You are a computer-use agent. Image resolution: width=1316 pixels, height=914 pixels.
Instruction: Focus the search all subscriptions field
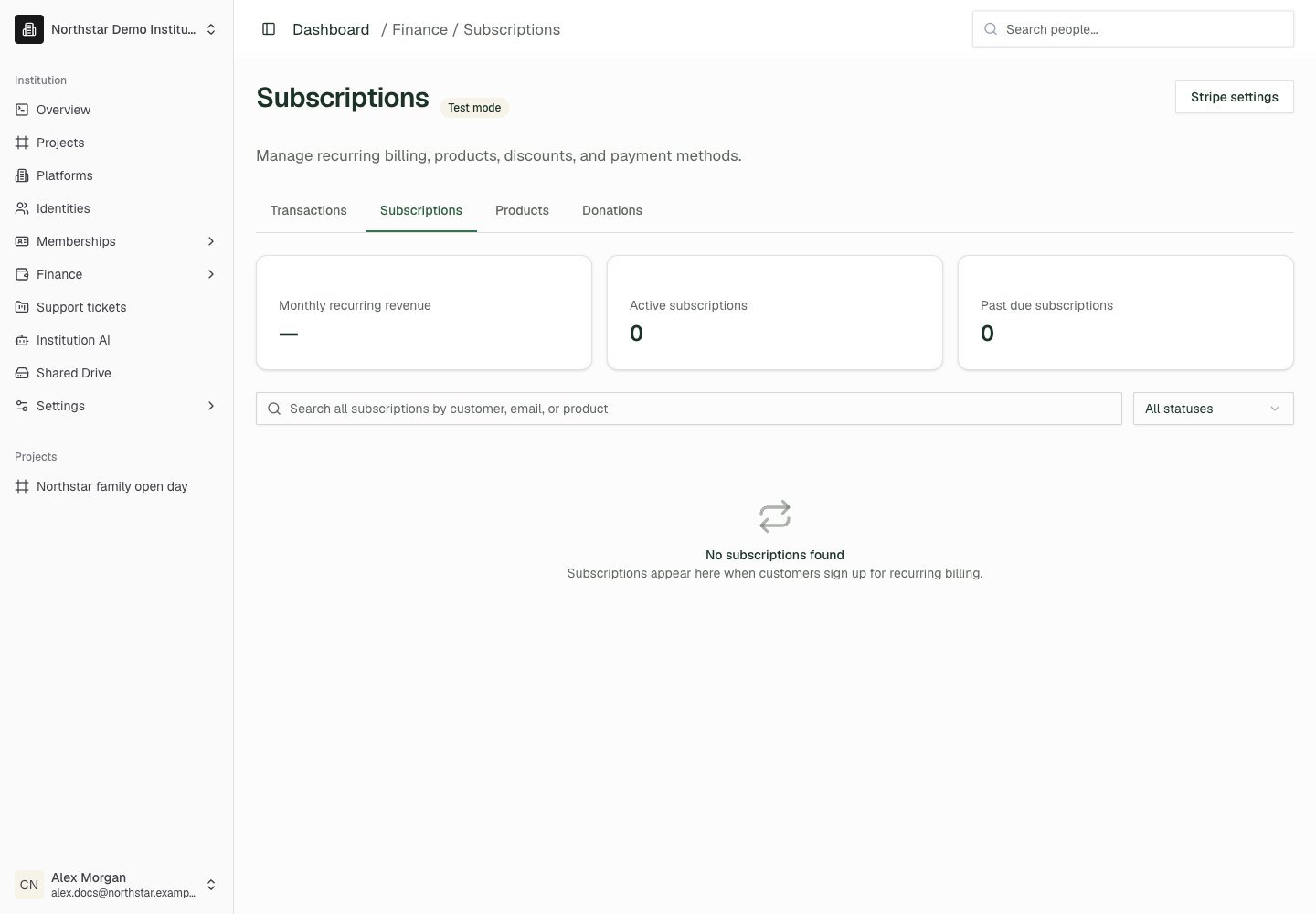point(689,409)
